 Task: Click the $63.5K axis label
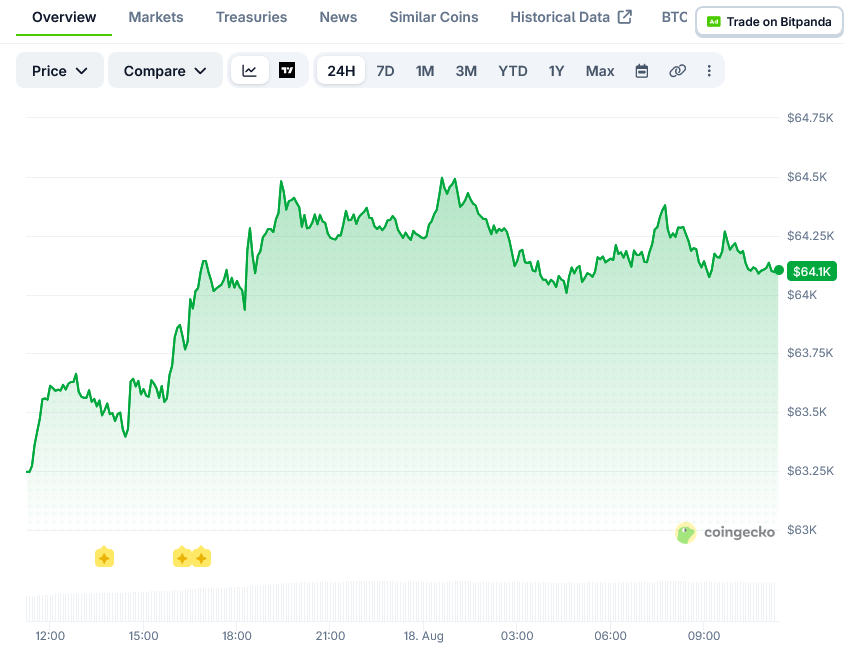pyautogui.click(x=807, y=412)
